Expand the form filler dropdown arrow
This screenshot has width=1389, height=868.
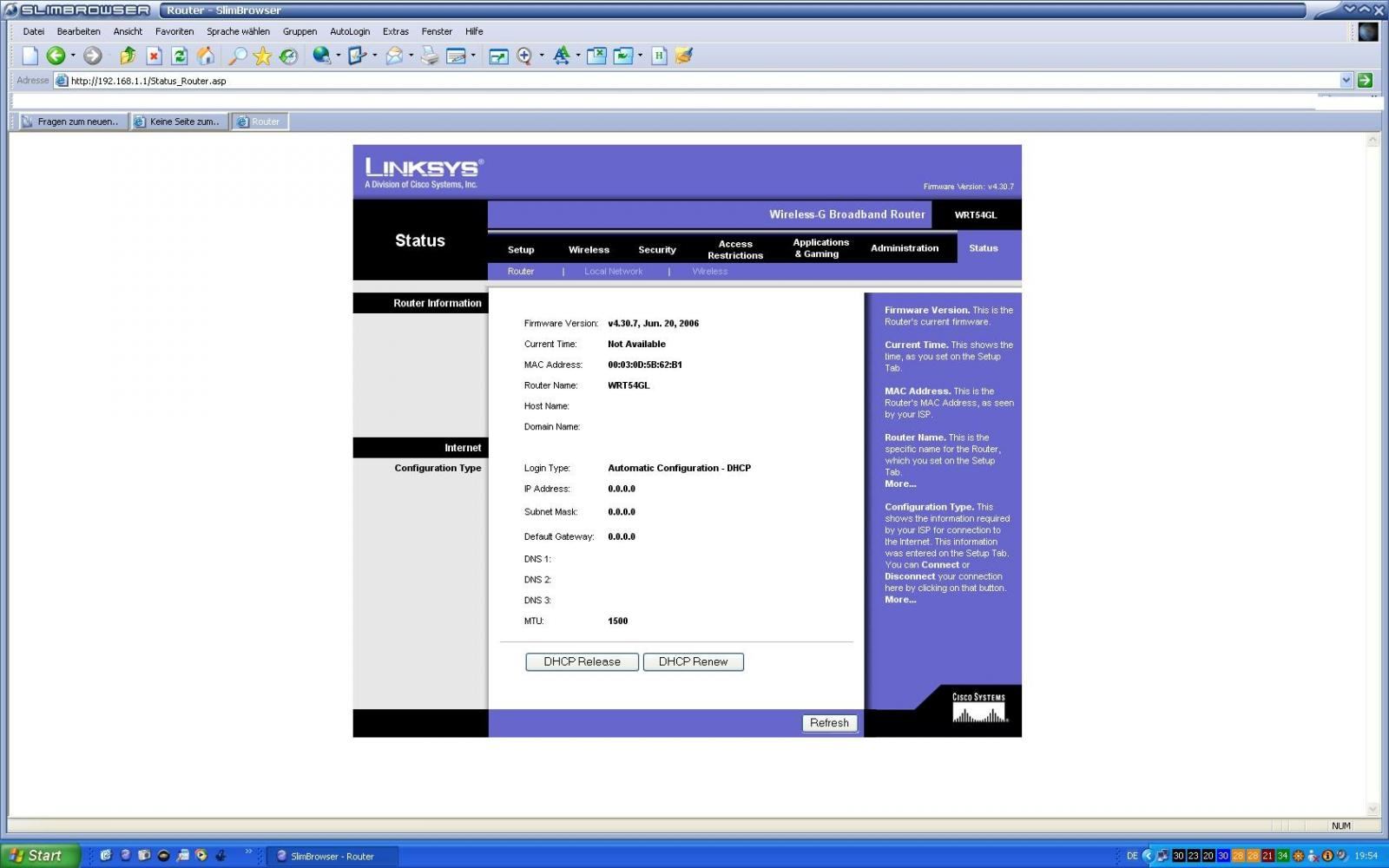pos(374,56)
